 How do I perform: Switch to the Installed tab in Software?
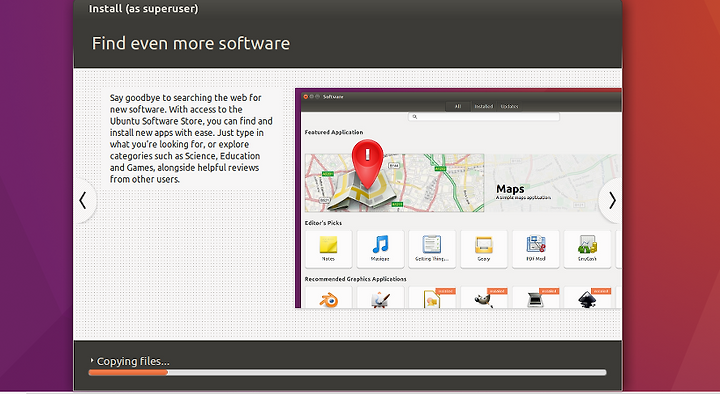(x=484, y=106)
